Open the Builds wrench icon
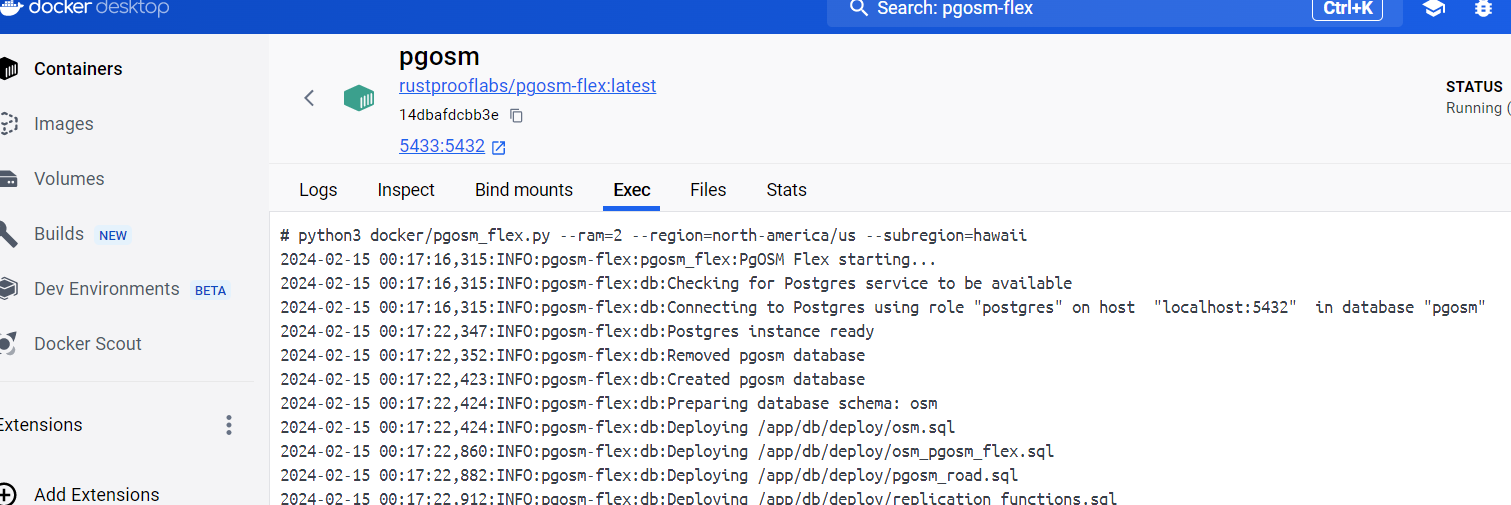This screenshot has width=1511, height=505. (x=8, y=234)
